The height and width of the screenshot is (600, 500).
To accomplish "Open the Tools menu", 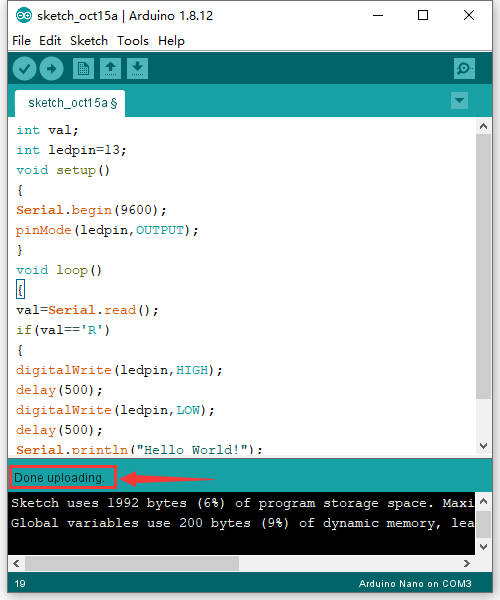I will [133, 41].
